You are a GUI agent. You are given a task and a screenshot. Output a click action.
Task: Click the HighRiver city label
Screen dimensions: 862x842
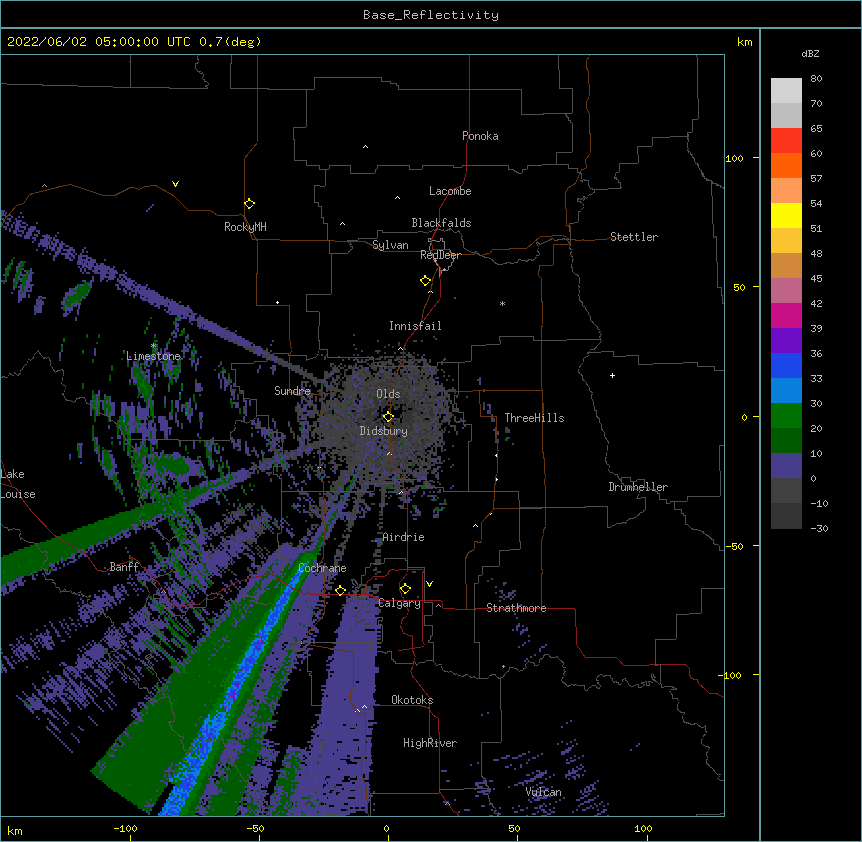click(430, 743)
